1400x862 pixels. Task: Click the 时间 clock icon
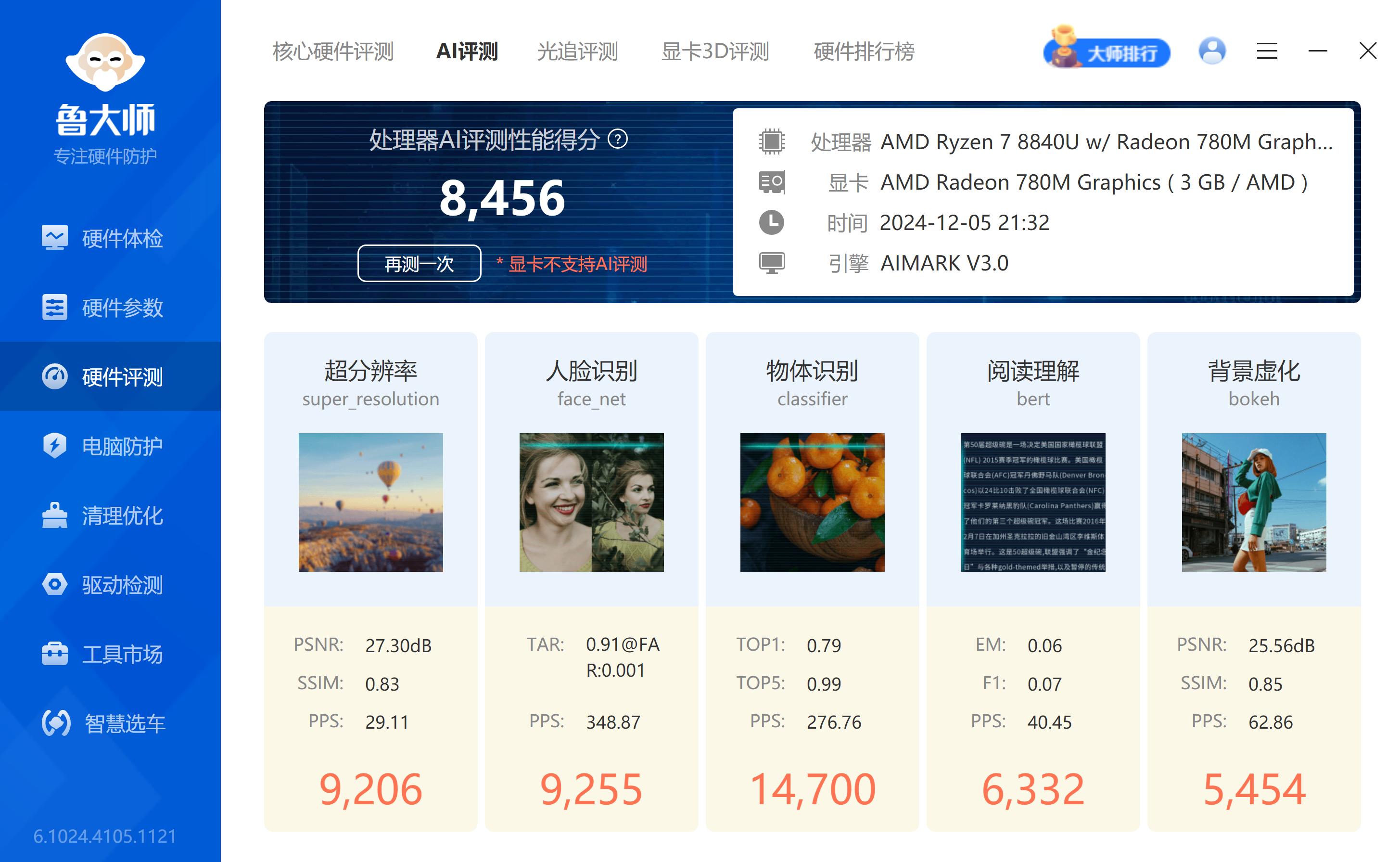pos(772,222)
